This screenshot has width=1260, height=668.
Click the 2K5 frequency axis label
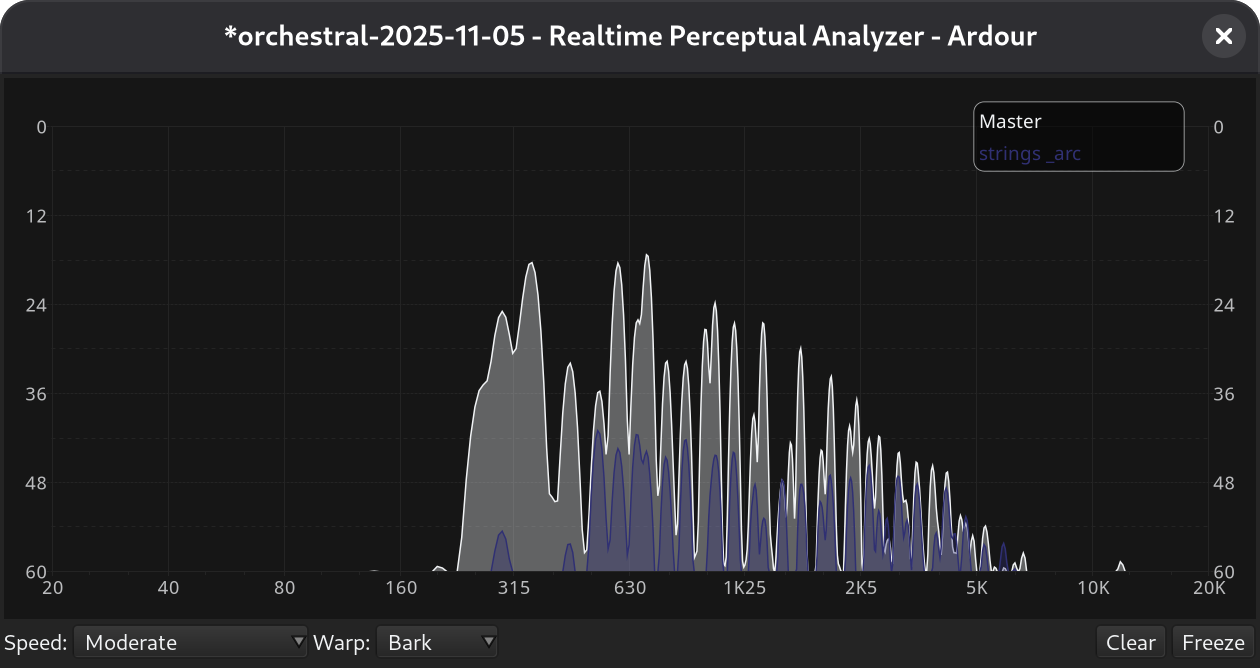pos(861,588)
